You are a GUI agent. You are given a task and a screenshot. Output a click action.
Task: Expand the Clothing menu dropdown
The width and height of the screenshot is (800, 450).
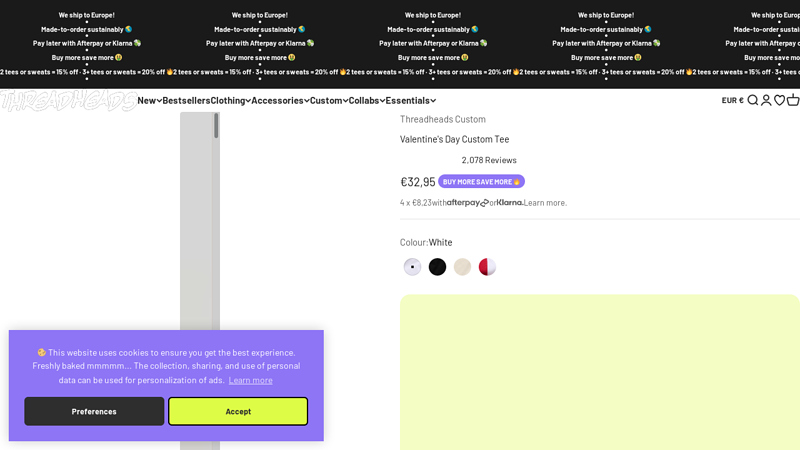pos(230,100)
